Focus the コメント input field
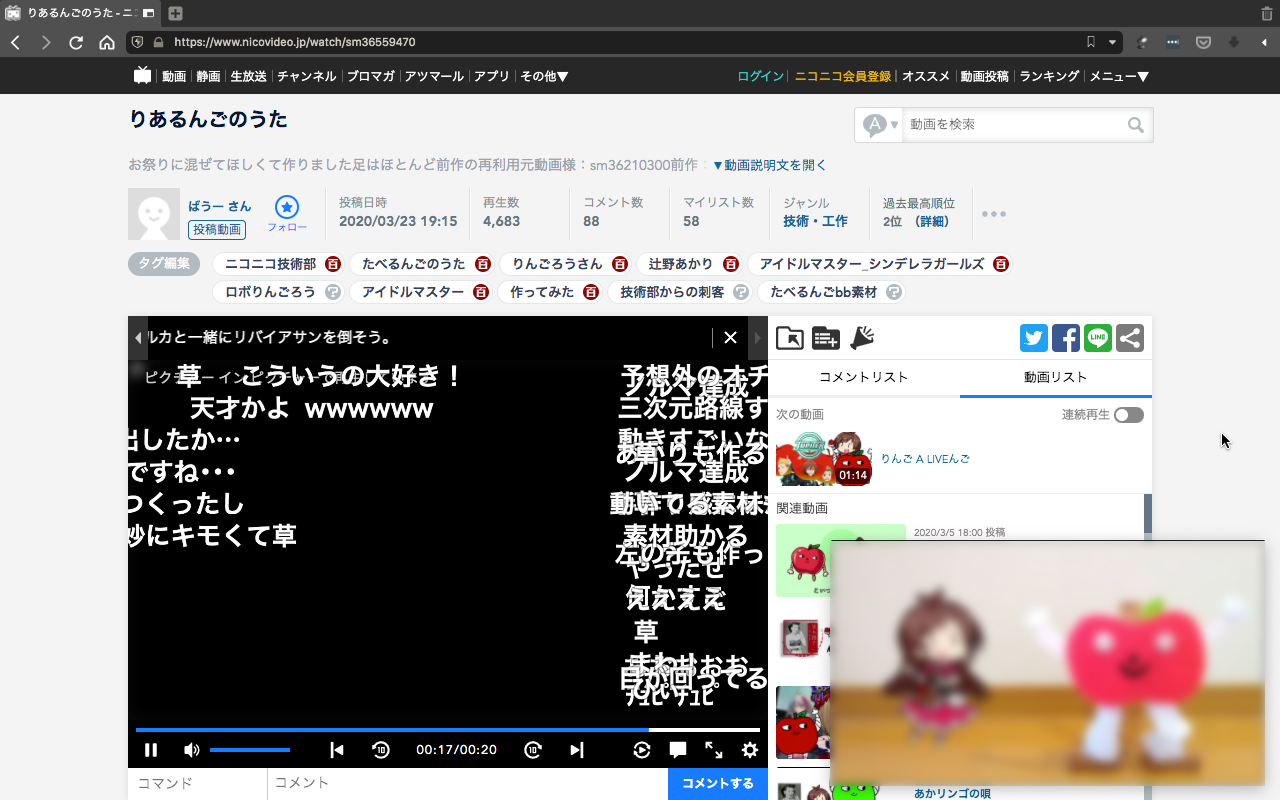Image resolution: width=1280 pixels, height=800 pixels. [x=468, y=784]
